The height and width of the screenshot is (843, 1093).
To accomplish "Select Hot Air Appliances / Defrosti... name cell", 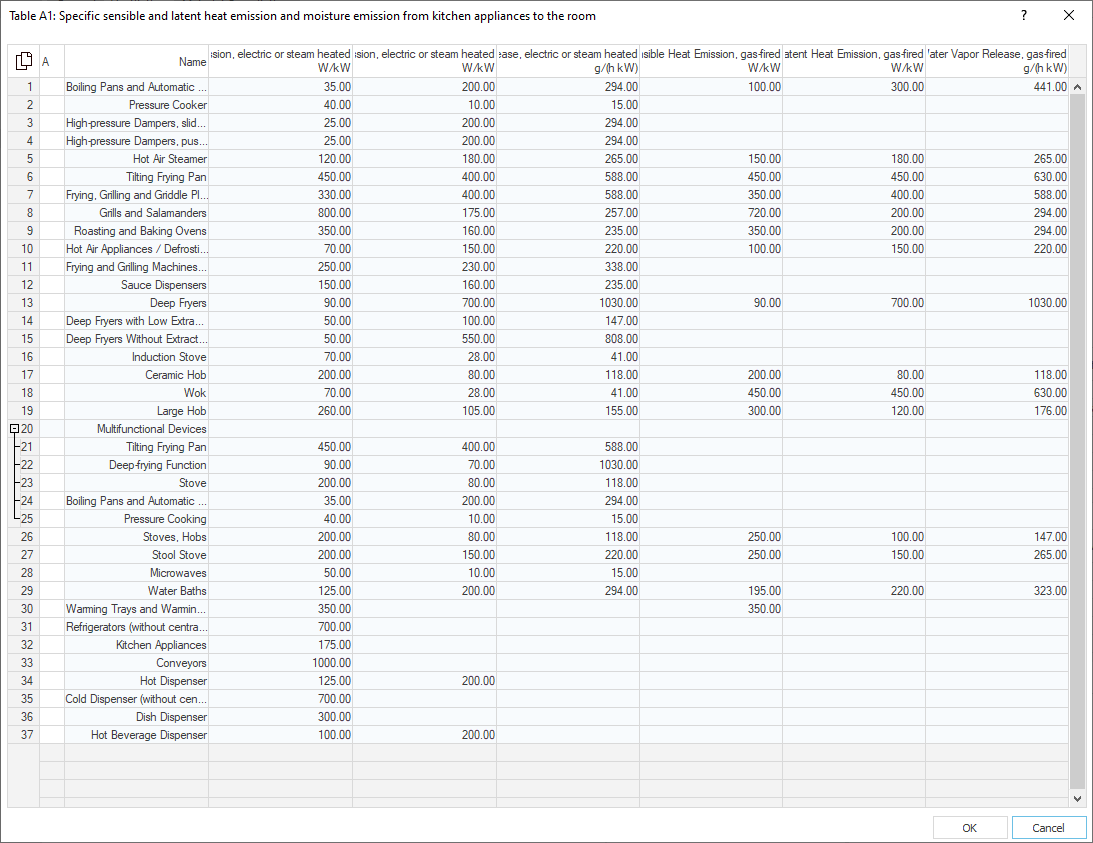I will pyautogui.click(x=137, y=249).
